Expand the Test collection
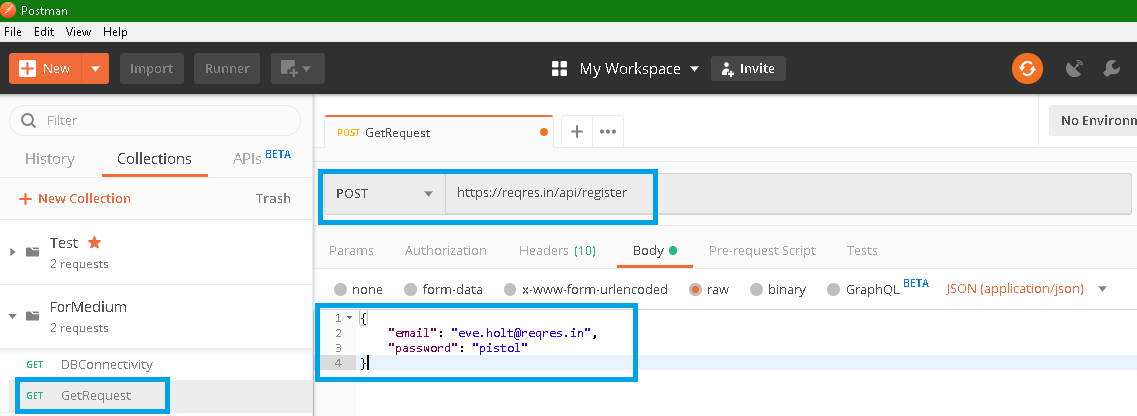Screen dimensions: 1137x416 12,252
